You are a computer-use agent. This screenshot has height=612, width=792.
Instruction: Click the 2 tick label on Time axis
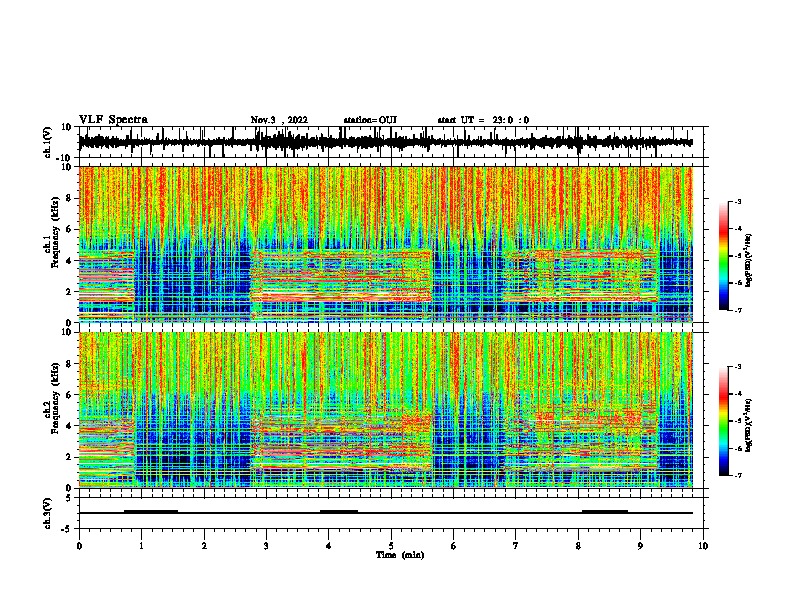tap(204, 546)
